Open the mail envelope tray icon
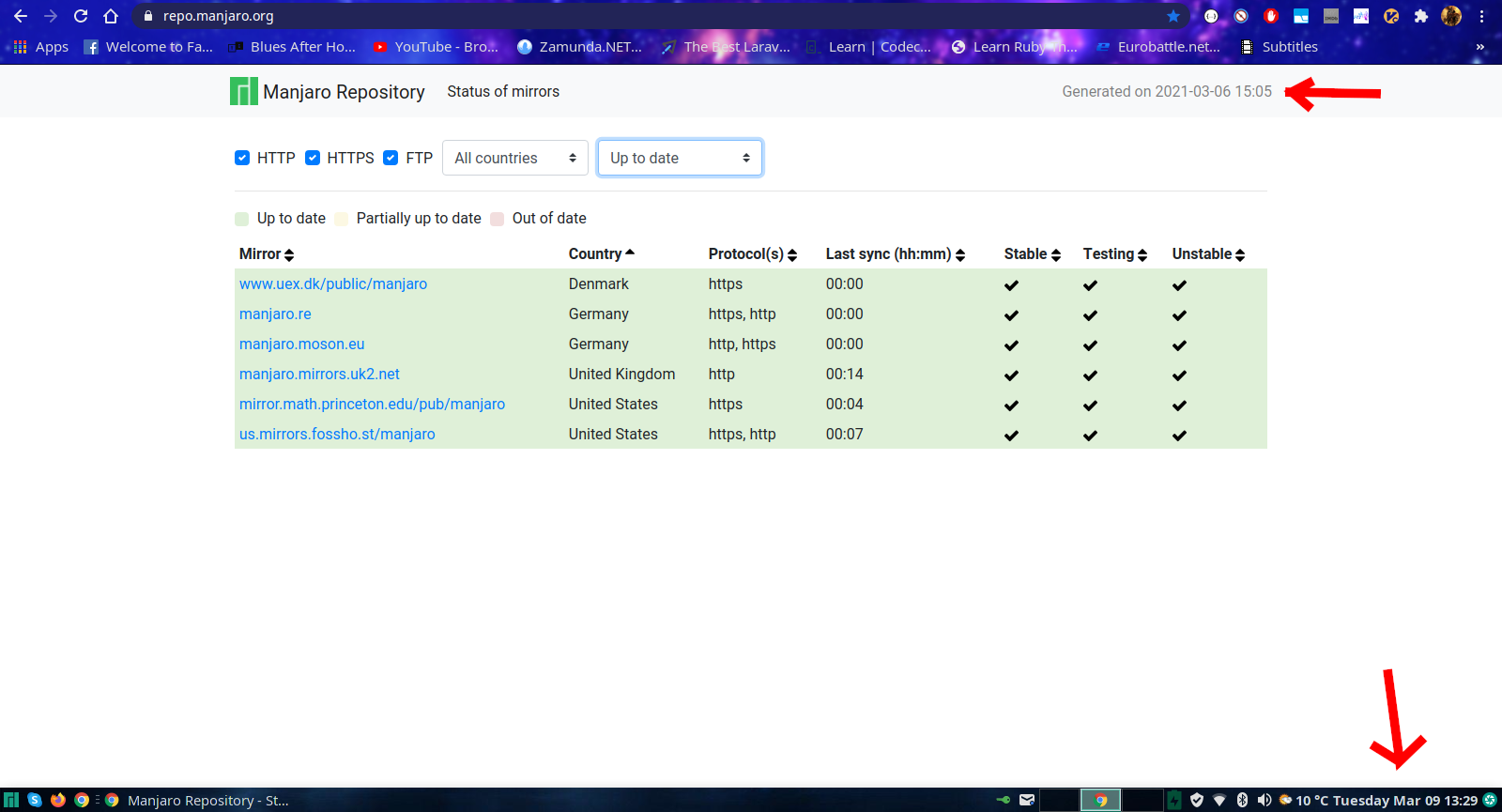This screenshot has width=1502, height=812. click(1027, 800)
